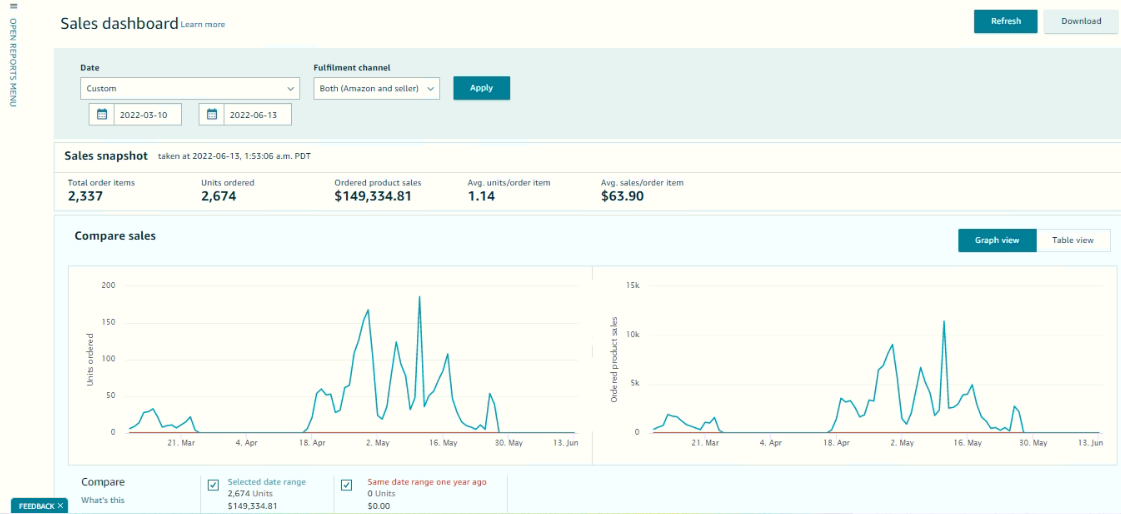The image size is (1121, 514).
Task: Open the end date calendar icon
Action: pos(212,114)
